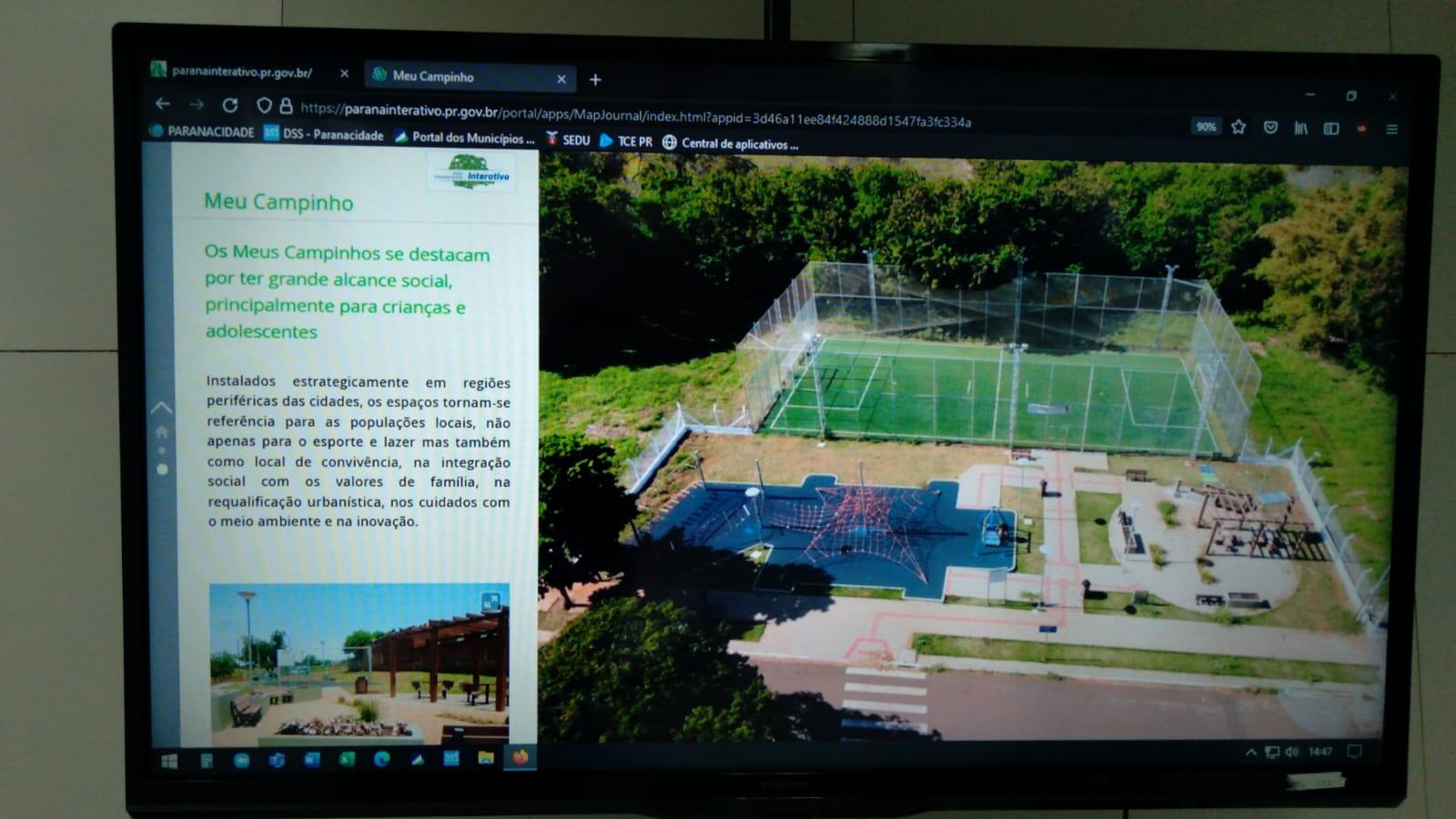Click the home icon in story navigation

point(162,431)
